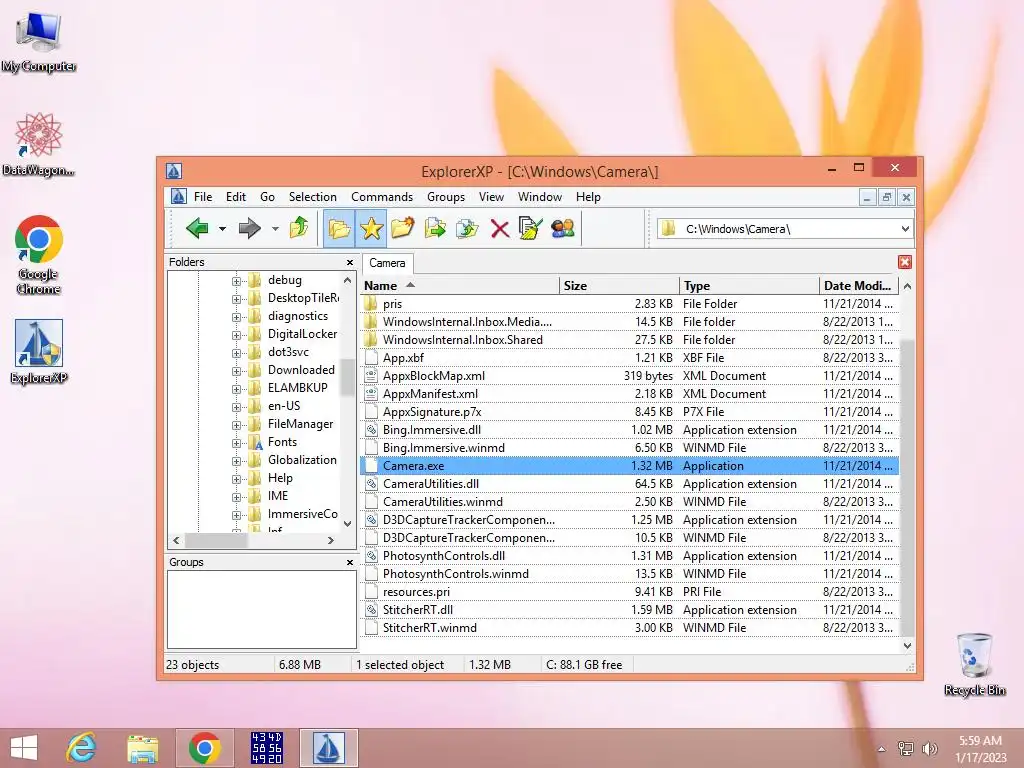1024x768 pixels.
Task: Expand the debug folder tree node
Action: click(x=236, y=281)
